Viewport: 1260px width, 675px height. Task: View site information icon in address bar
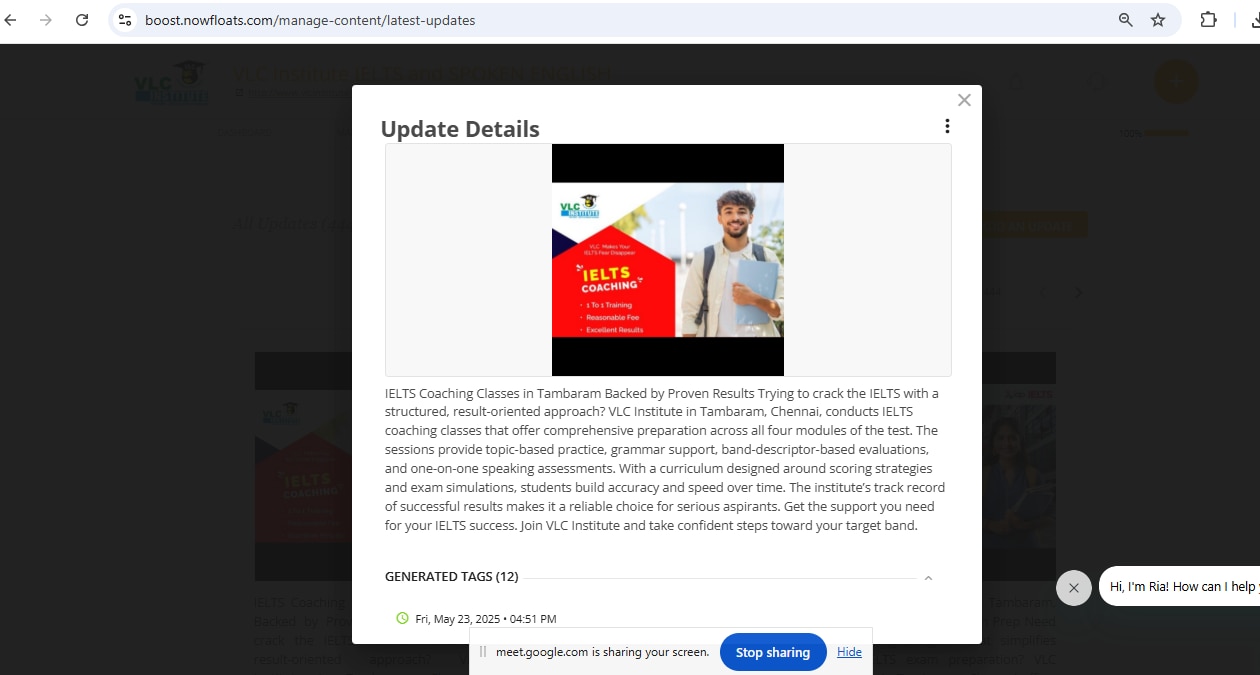coord(125,20)
